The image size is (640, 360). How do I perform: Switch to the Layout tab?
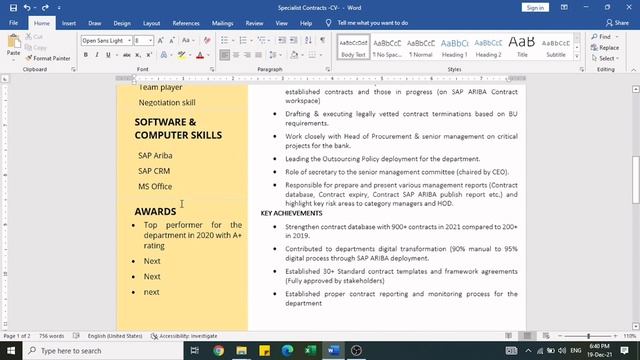[x=151, y=23]
